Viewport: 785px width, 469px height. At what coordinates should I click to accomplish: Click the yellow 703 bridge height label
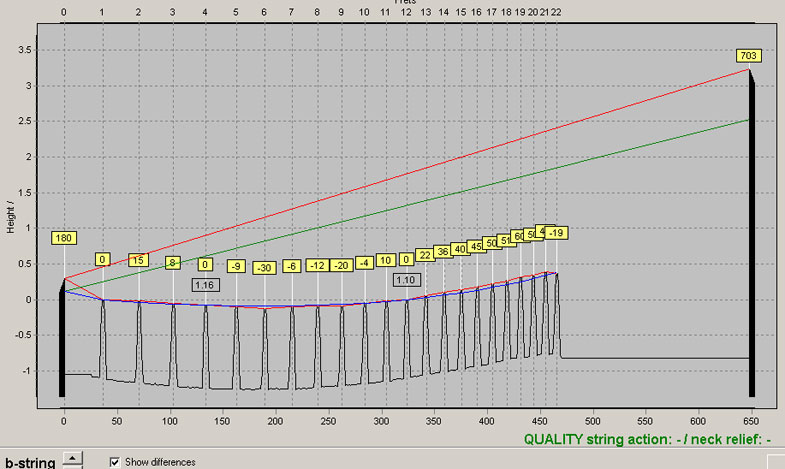748,56
